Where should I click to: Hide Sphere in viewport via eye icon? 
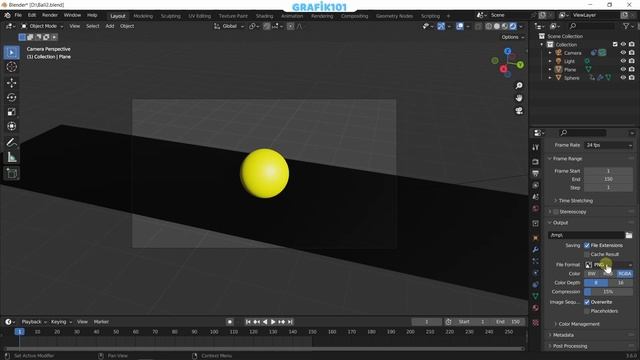[x=623, y=78]
